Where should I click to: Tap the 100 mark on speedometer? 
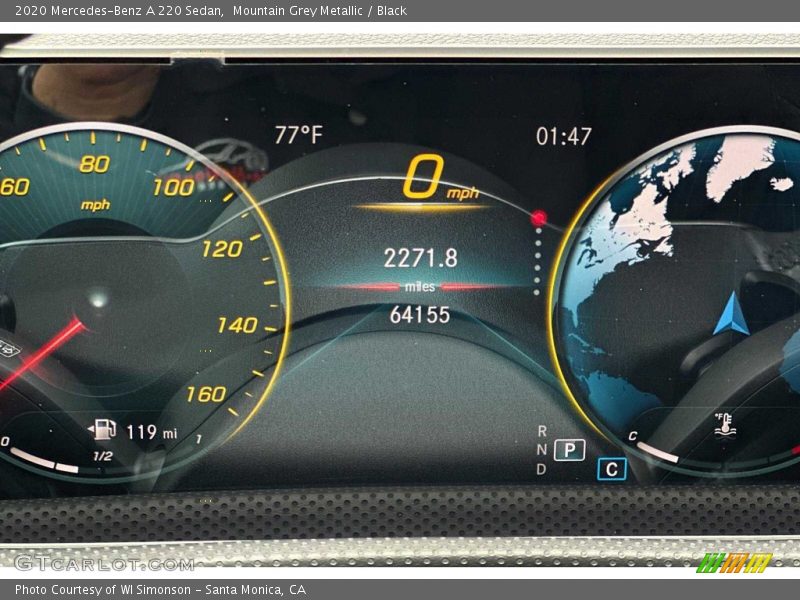173,188
